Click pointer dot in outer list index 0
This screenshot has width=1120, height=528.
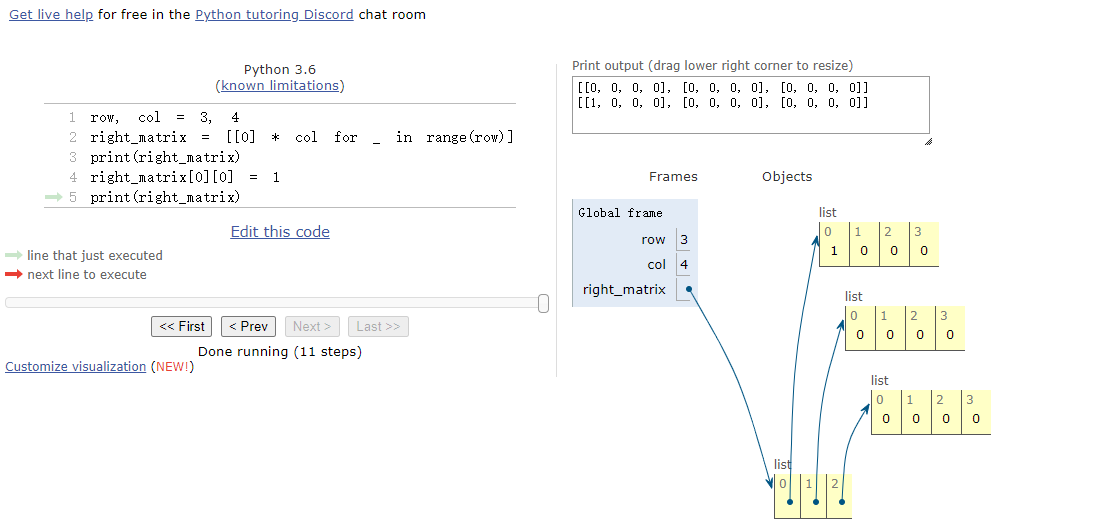pyautogui.click(x=790, y=502)
